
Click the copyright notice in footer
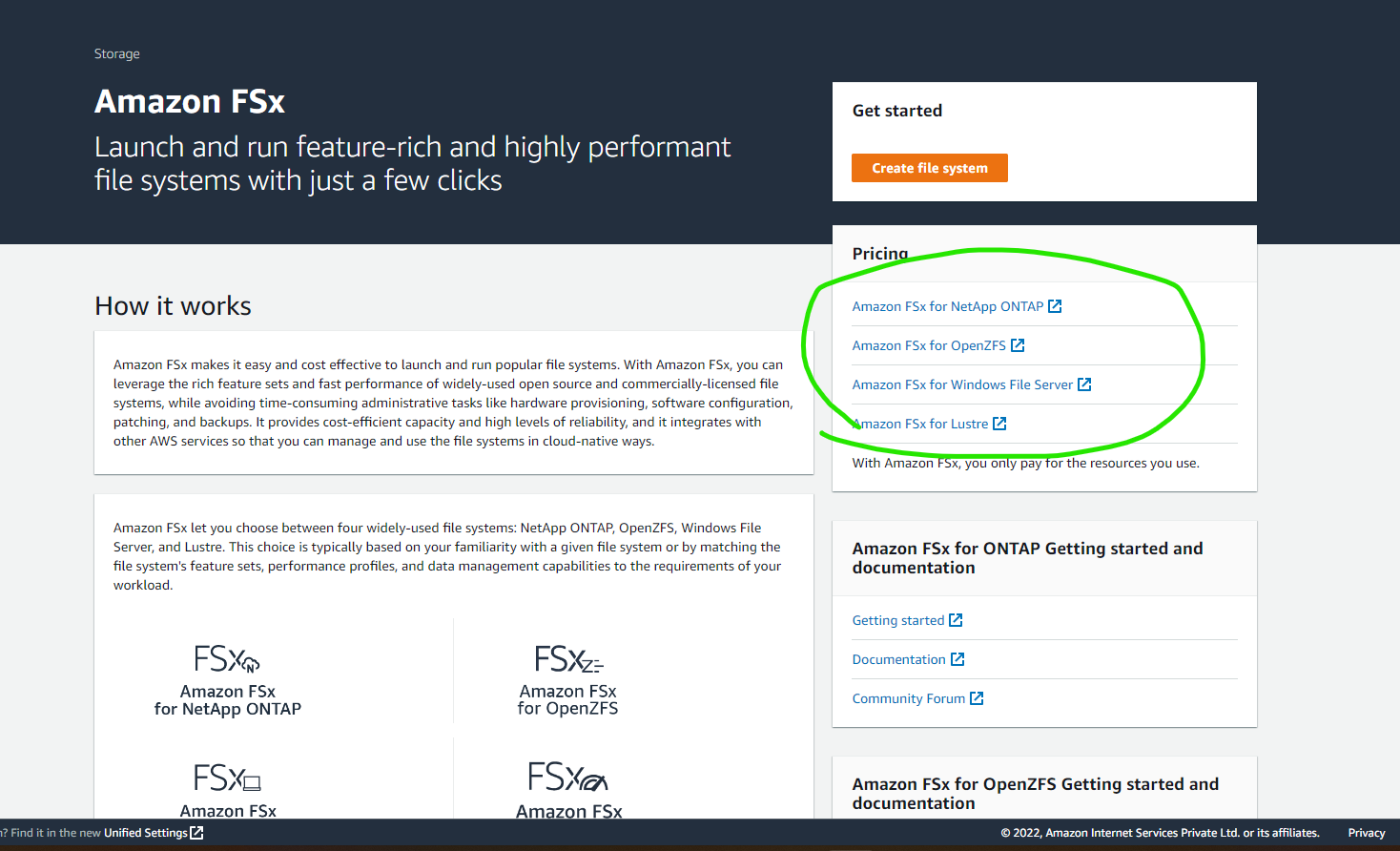click(x=1161, y=833)
